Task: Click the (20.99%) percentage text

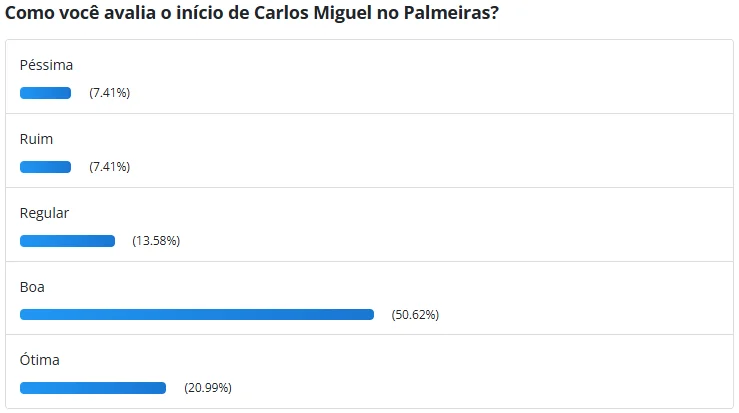Action: pos(208,388)
